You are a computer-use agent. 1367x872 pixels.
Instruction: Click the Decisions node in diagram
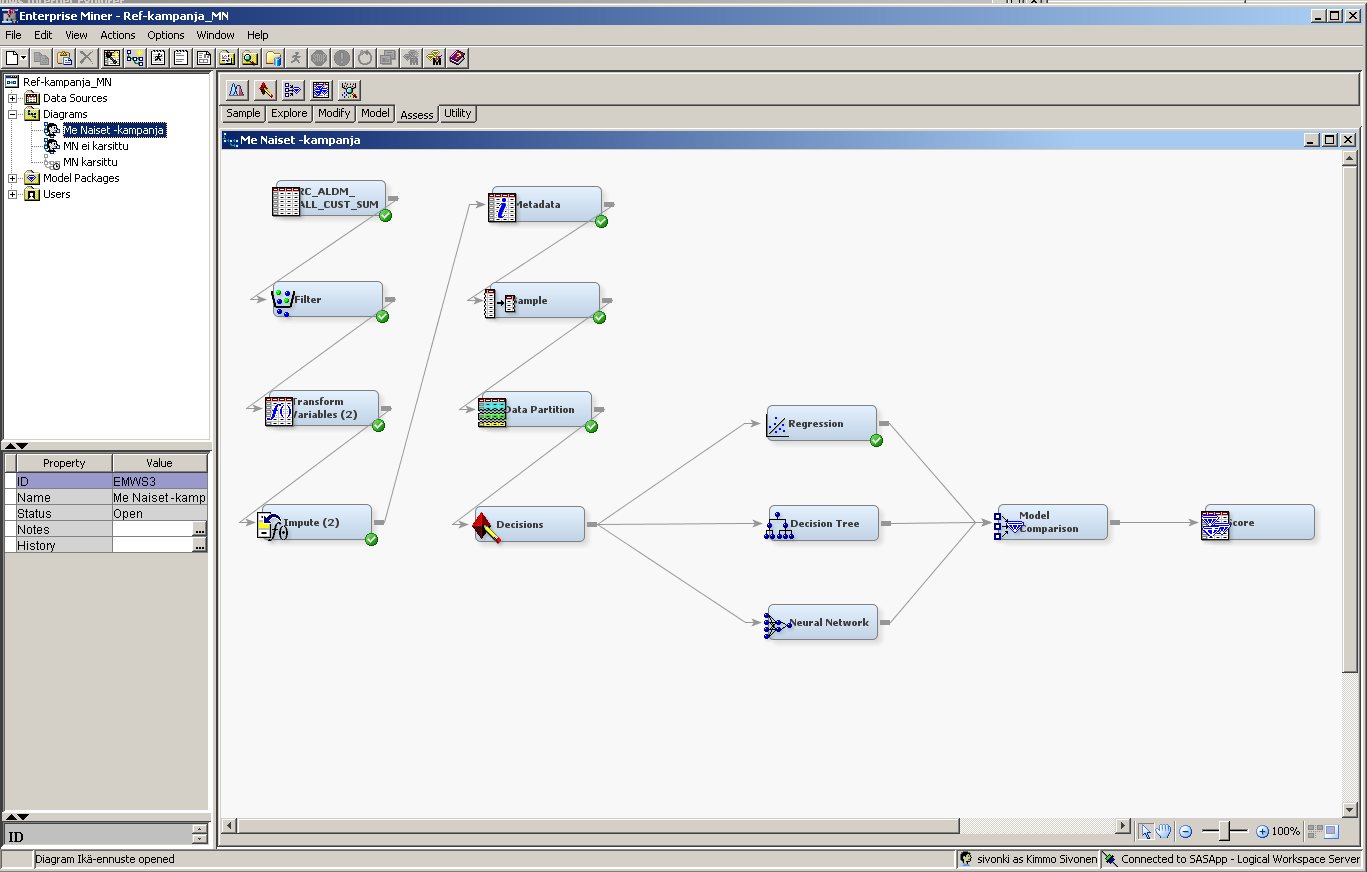coord(529,524)
